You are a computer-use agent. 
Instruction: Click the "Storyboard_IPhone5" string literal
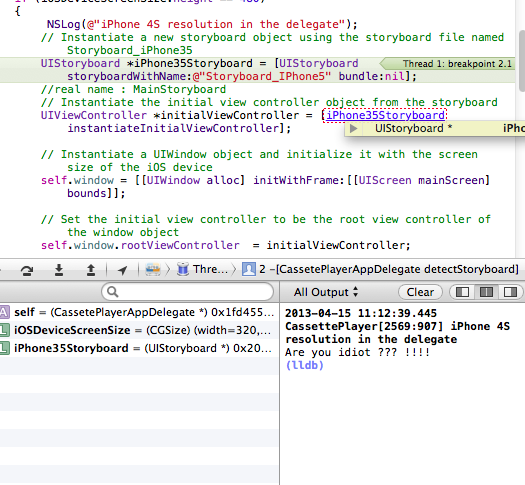[261, 77]
